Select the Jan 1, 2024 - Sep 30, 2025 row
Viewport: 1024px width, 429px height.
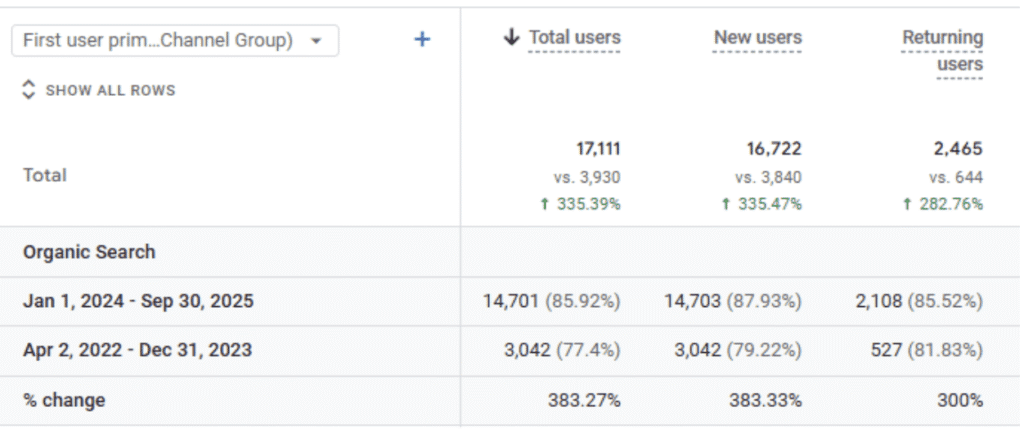[138, 301]
